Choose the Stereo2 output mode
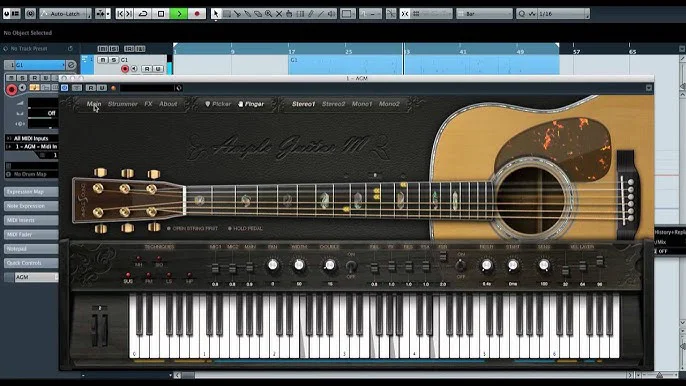 coord(333,104)
